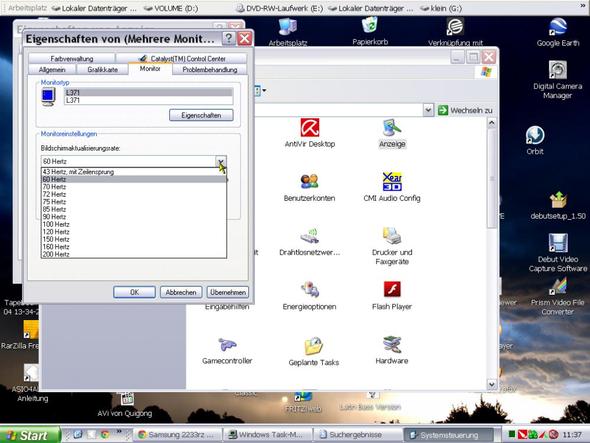Choose 85 Hertz refresh rate
The height and width of the screenshot is (443, 590).
click(x=134, y=210)
